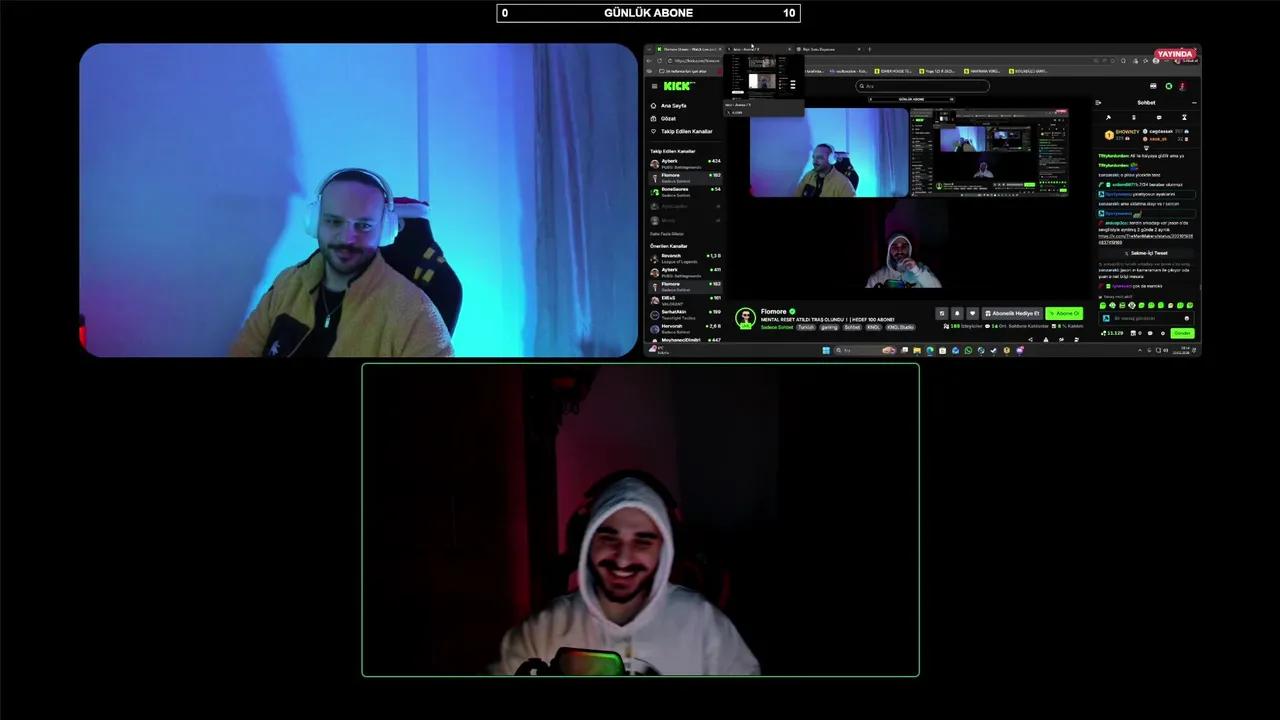The width and height of the screenshot is (1280, 720).
Task: Click the Ara search field on Kick
Action: [x=922, y=86]
